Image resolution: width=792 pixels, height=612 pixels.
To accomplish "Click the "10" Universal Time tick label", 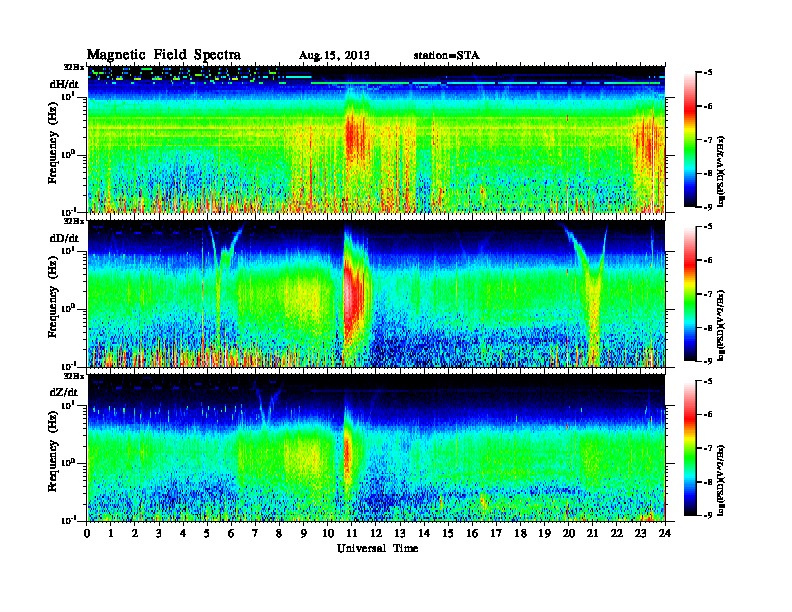I will [x=328, y=533].
